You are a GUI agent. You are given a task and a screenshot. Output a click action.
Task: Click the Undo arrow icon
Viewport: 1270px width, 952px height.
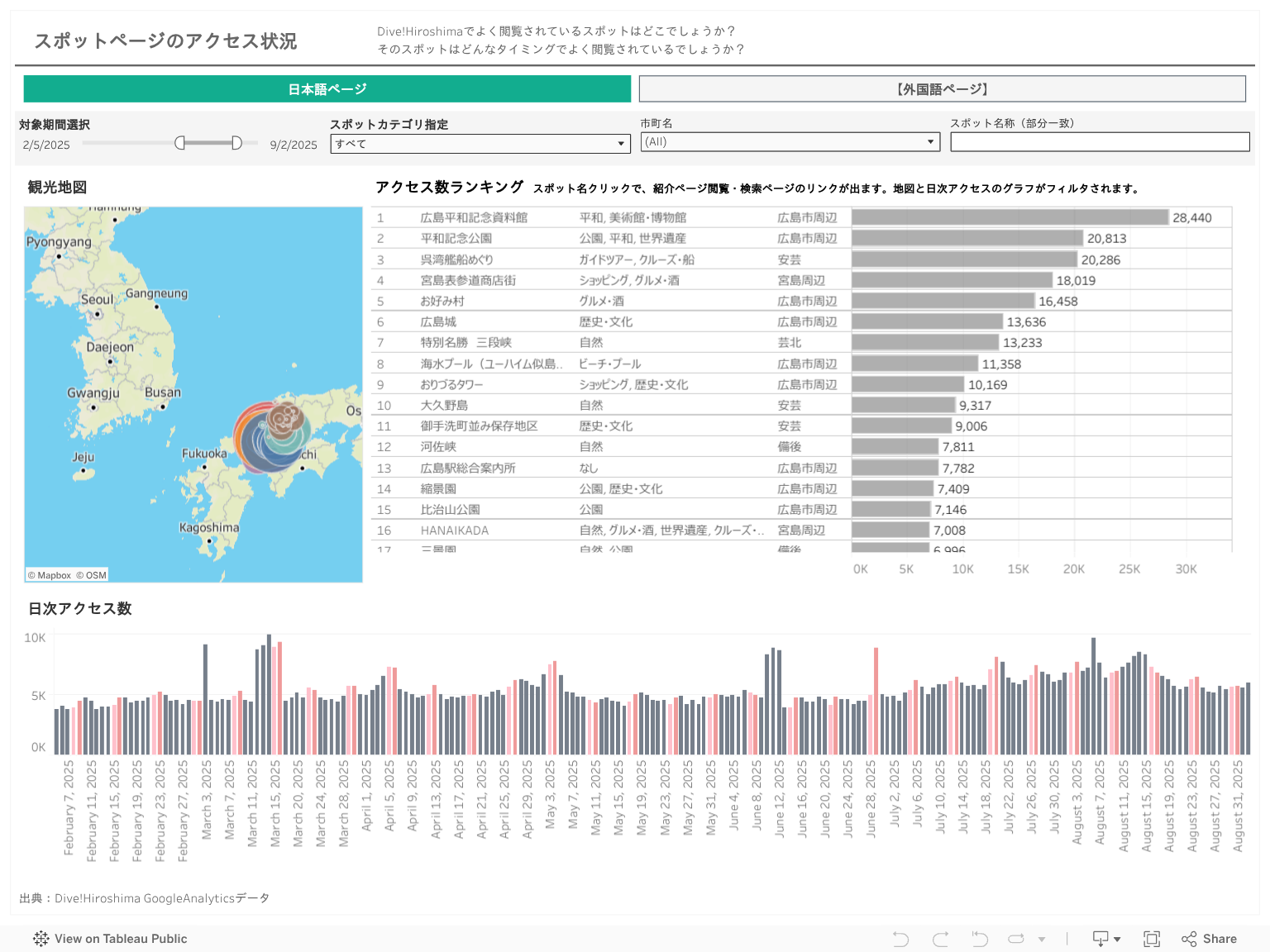click(x=900, y=939)
